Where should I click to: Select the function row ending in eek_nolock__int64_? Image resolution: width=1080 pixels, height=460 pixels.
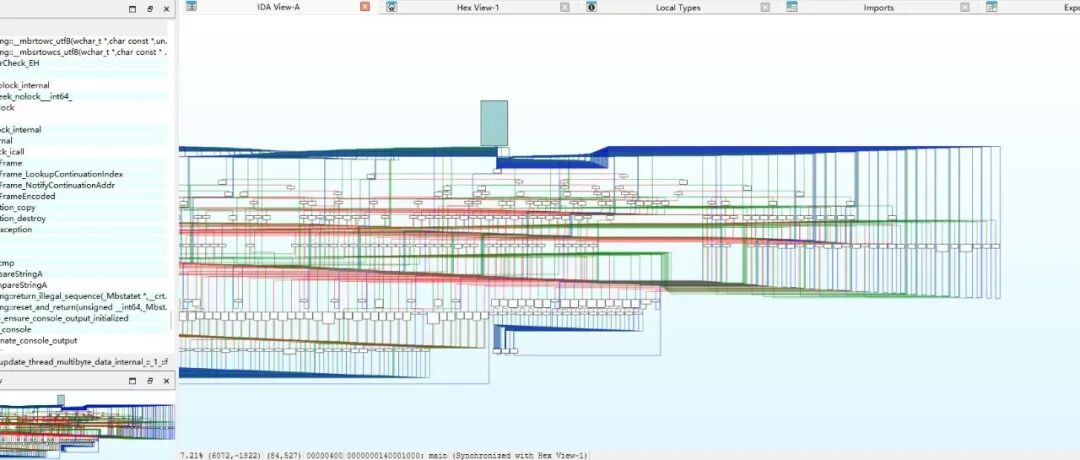click(83, 96)
